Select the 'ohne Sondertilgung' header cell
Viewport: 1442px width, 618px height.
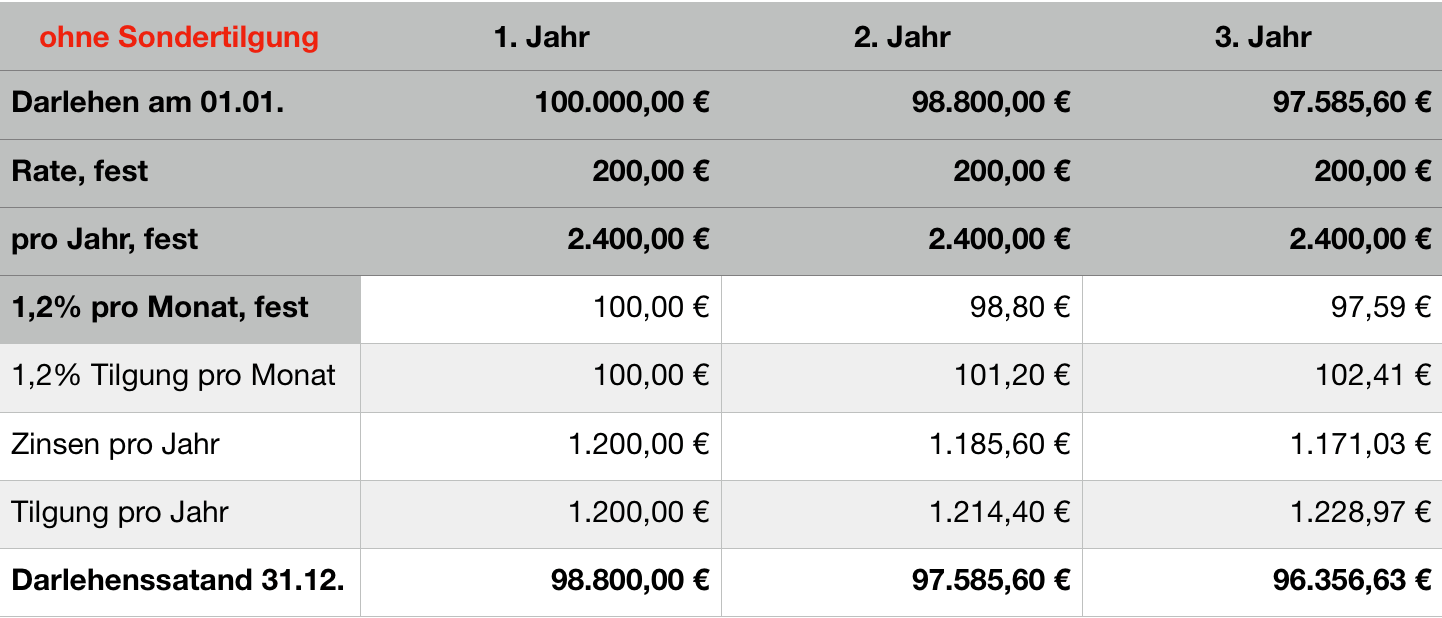point(179,38)
